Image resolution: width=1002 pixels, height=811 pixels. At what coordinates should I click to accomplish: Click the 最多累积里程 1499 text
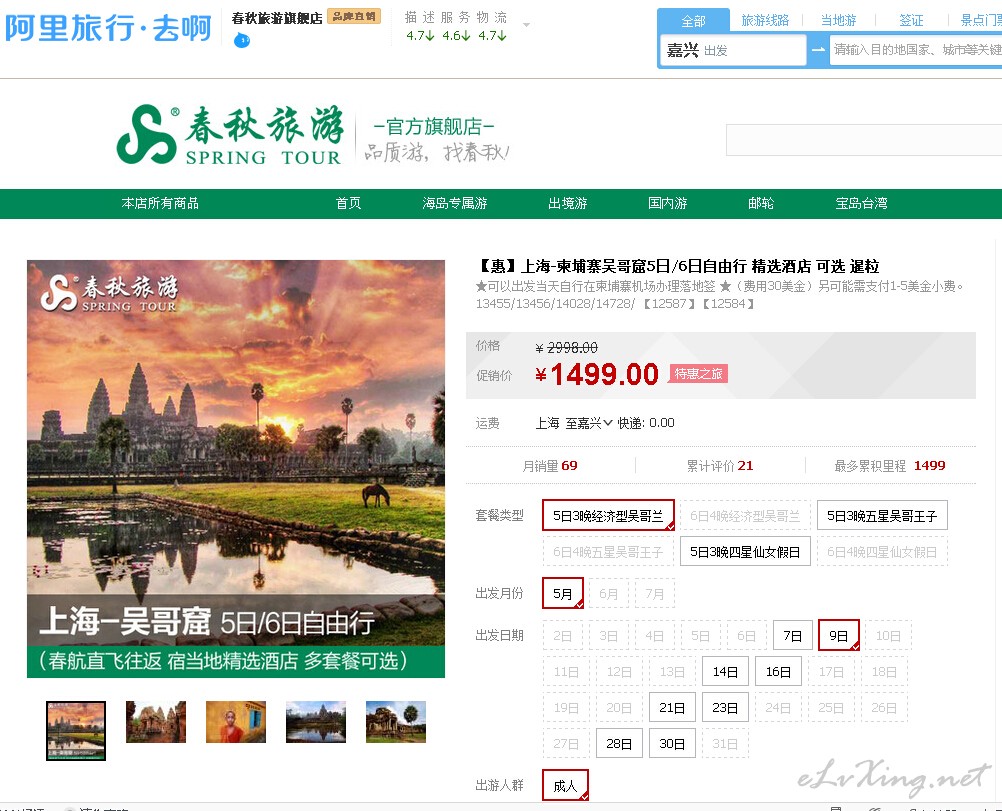click(890, 466)
